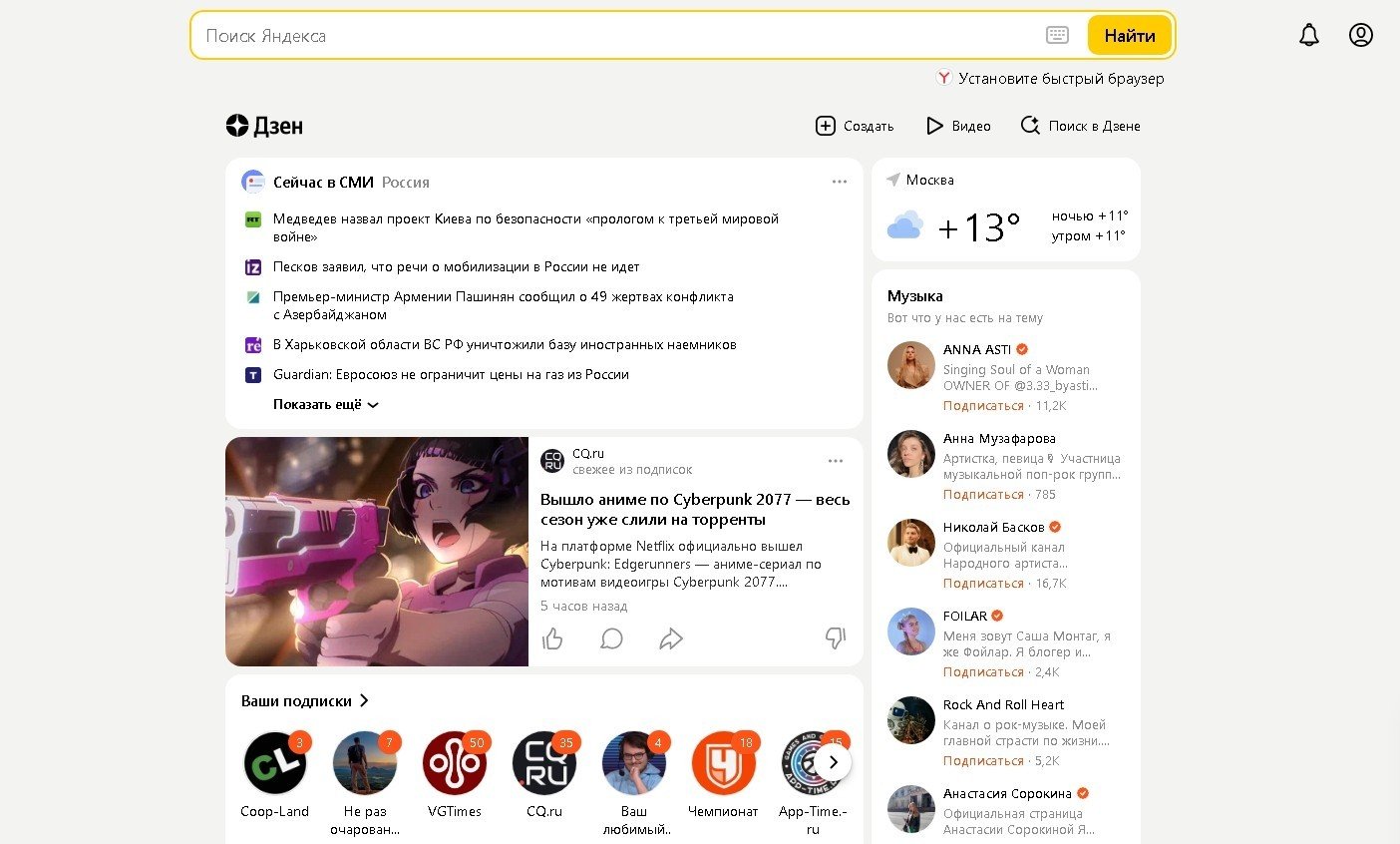Image resolution: width=1400 pixels, height=844 pixels.
Task: Open the Чемпионат subscription avatar
Action: point(724,763)
